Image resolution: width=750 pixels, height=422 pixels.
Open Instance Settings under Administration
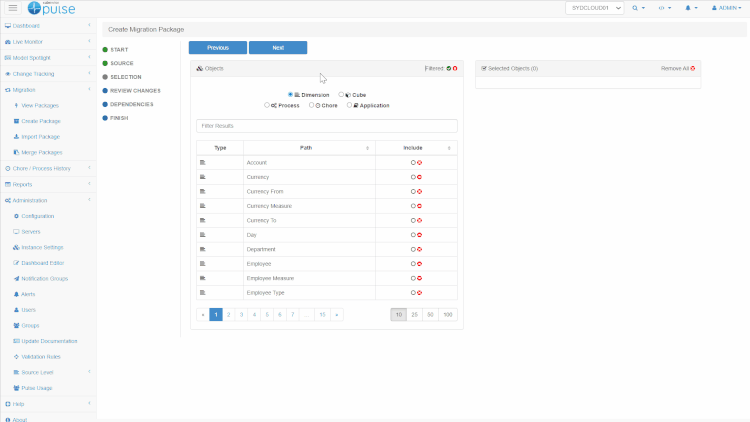pyautogui.click(x=42, y=247)
